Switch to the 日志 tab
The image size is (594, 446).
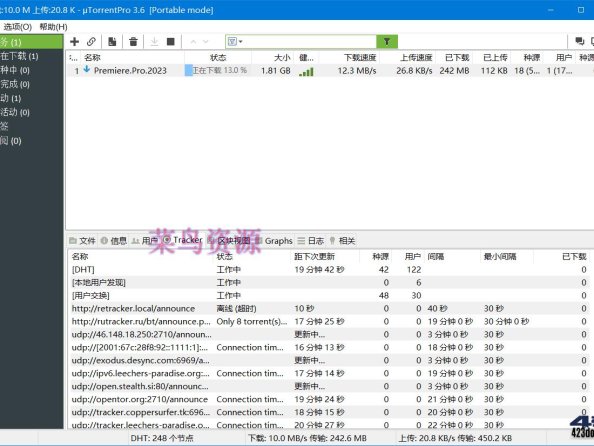[x=311, y=241]
